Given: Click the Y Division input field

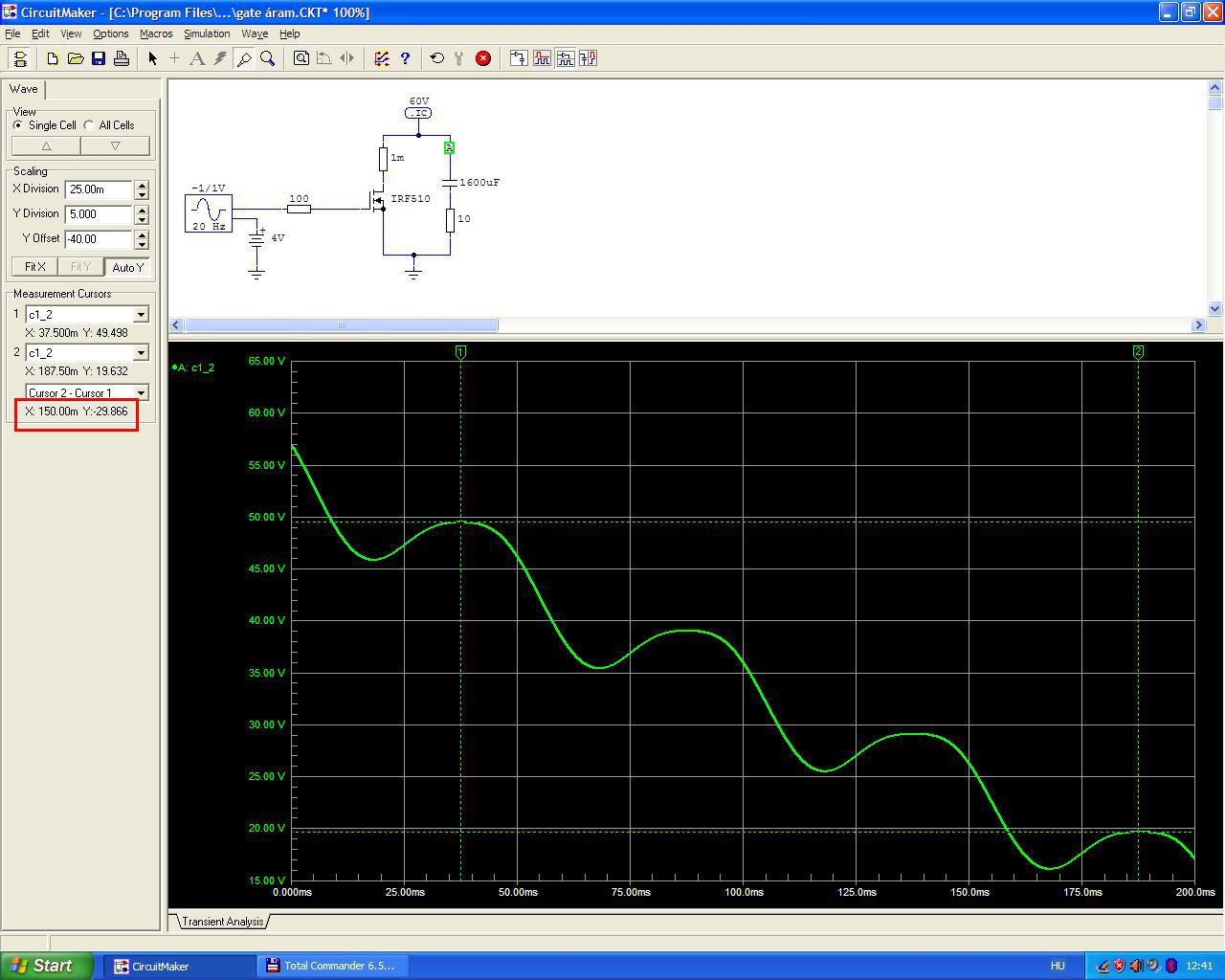Looking at the screenshot, I should click(100, 214).
